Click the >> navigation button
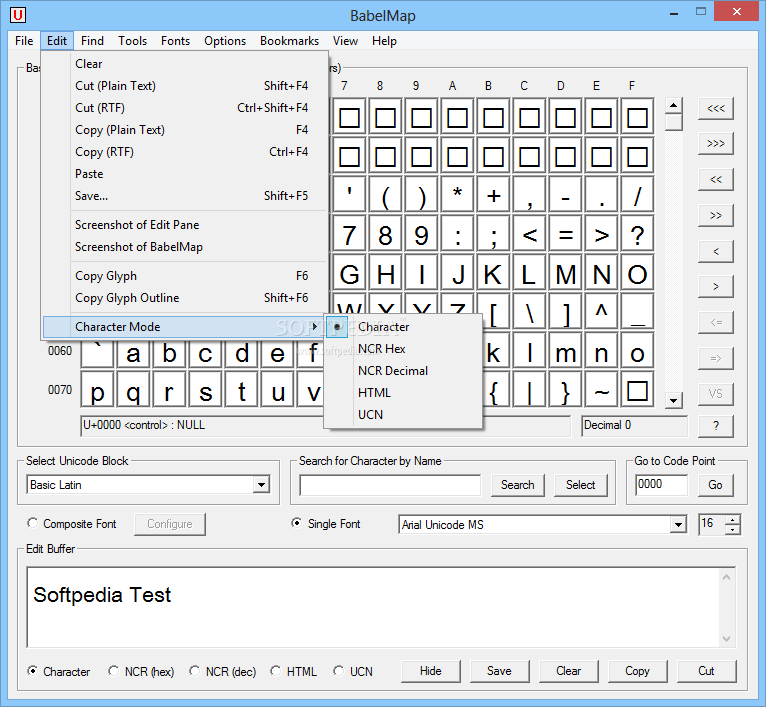This screenshot has width=766, height=707. 716,215
